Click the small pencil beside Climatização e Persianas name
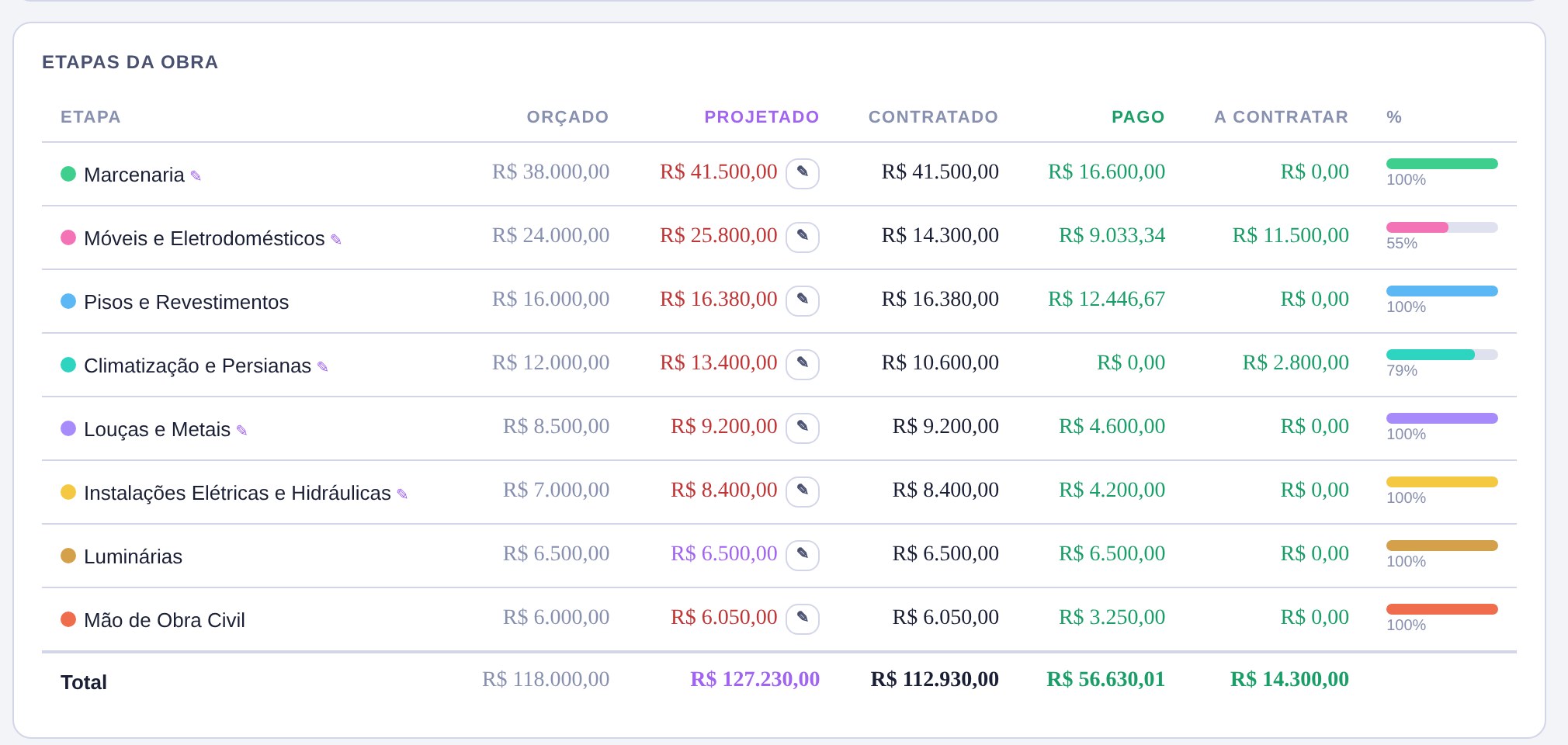Image resolution: width=1568 pixels, height=745 pixels. [323, 367]
